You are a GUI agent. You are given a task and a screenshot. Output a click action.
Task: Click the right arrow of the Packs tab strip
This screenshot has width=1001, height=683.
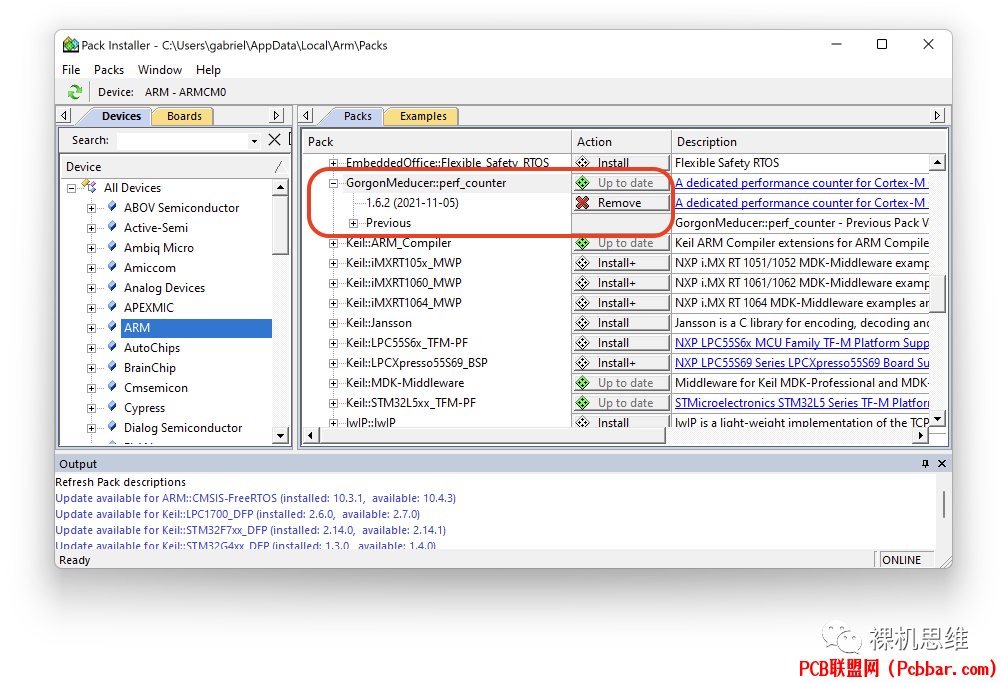point(937,116)
